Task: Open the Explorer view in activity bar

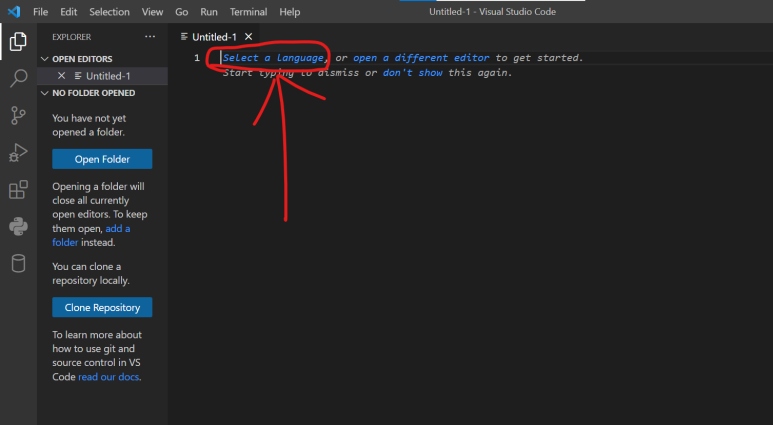Action: coord(18,41)
